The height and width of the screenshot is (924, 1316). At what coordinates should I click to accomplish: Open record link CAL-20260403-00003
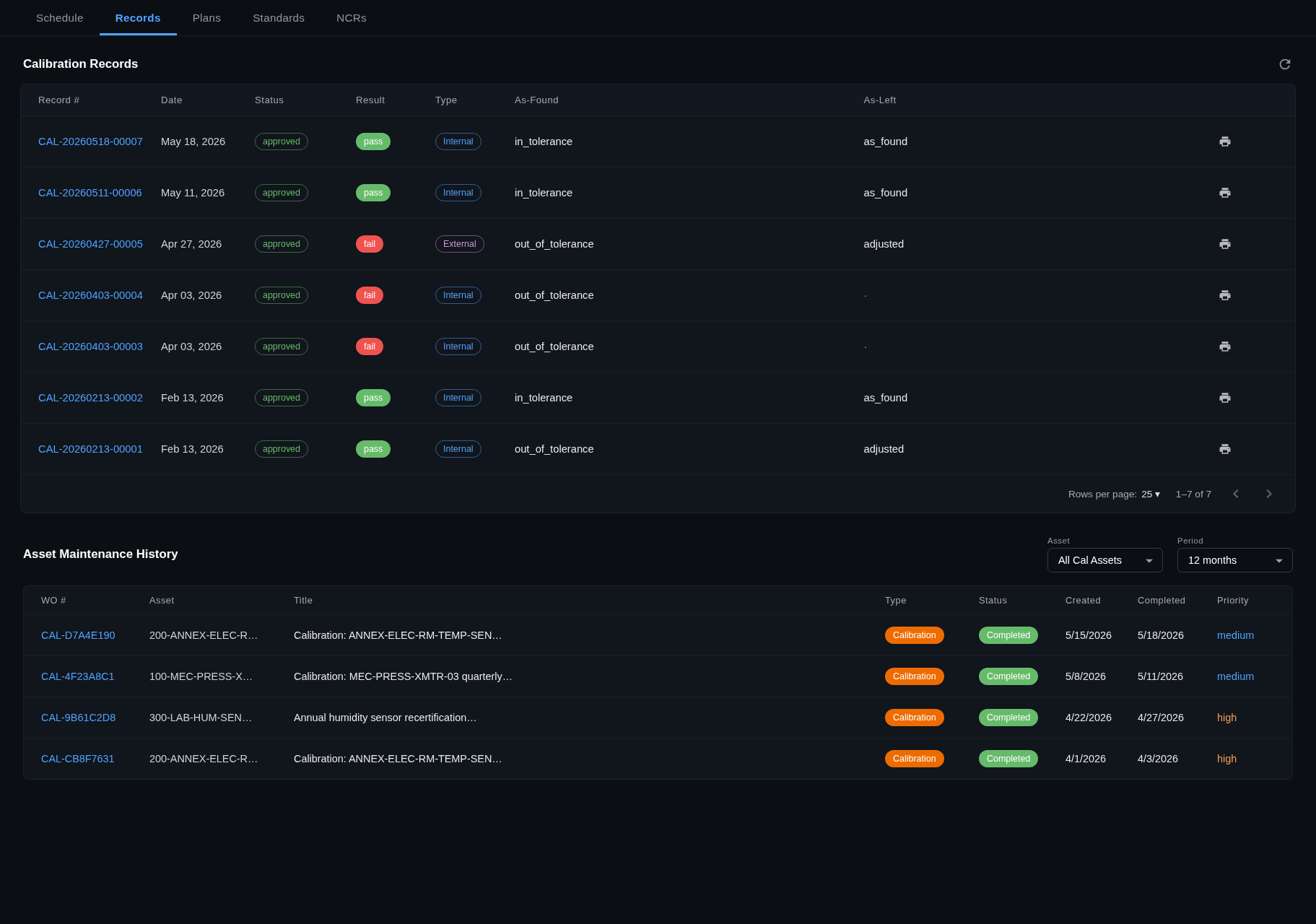(90, 346)
